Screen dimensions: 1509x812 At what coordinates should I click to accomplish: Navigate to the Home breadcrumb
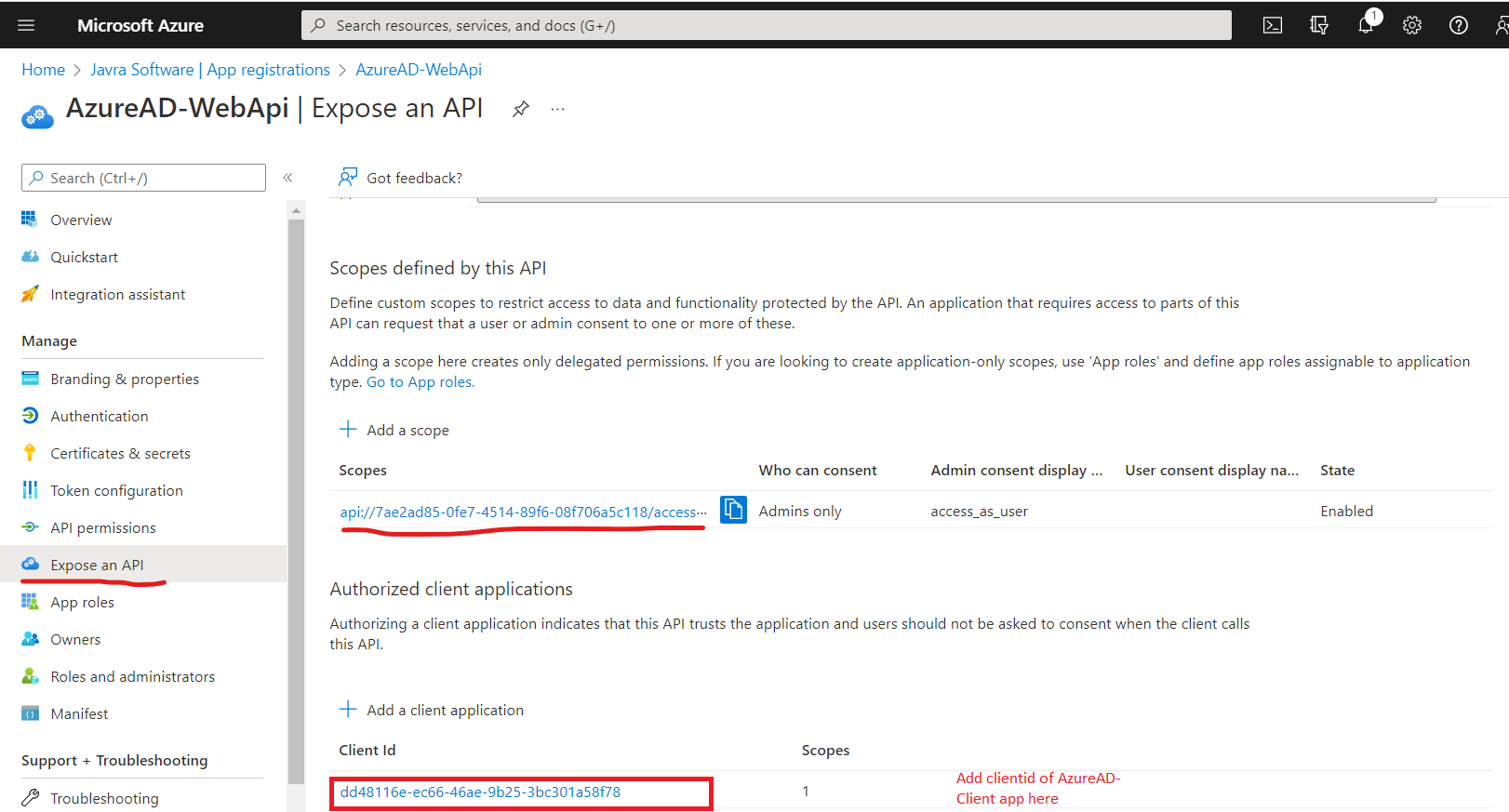pyautogui.click(x=43, y=70)
